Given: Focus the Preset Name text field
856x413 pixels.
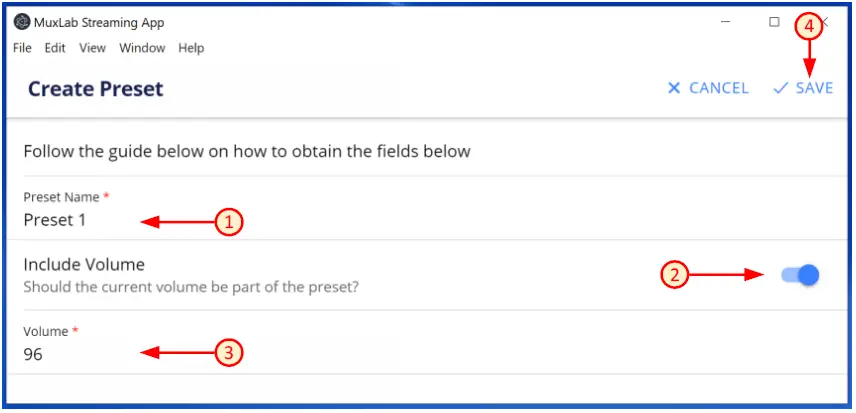Looking at the screenshot, I should 80,221.
